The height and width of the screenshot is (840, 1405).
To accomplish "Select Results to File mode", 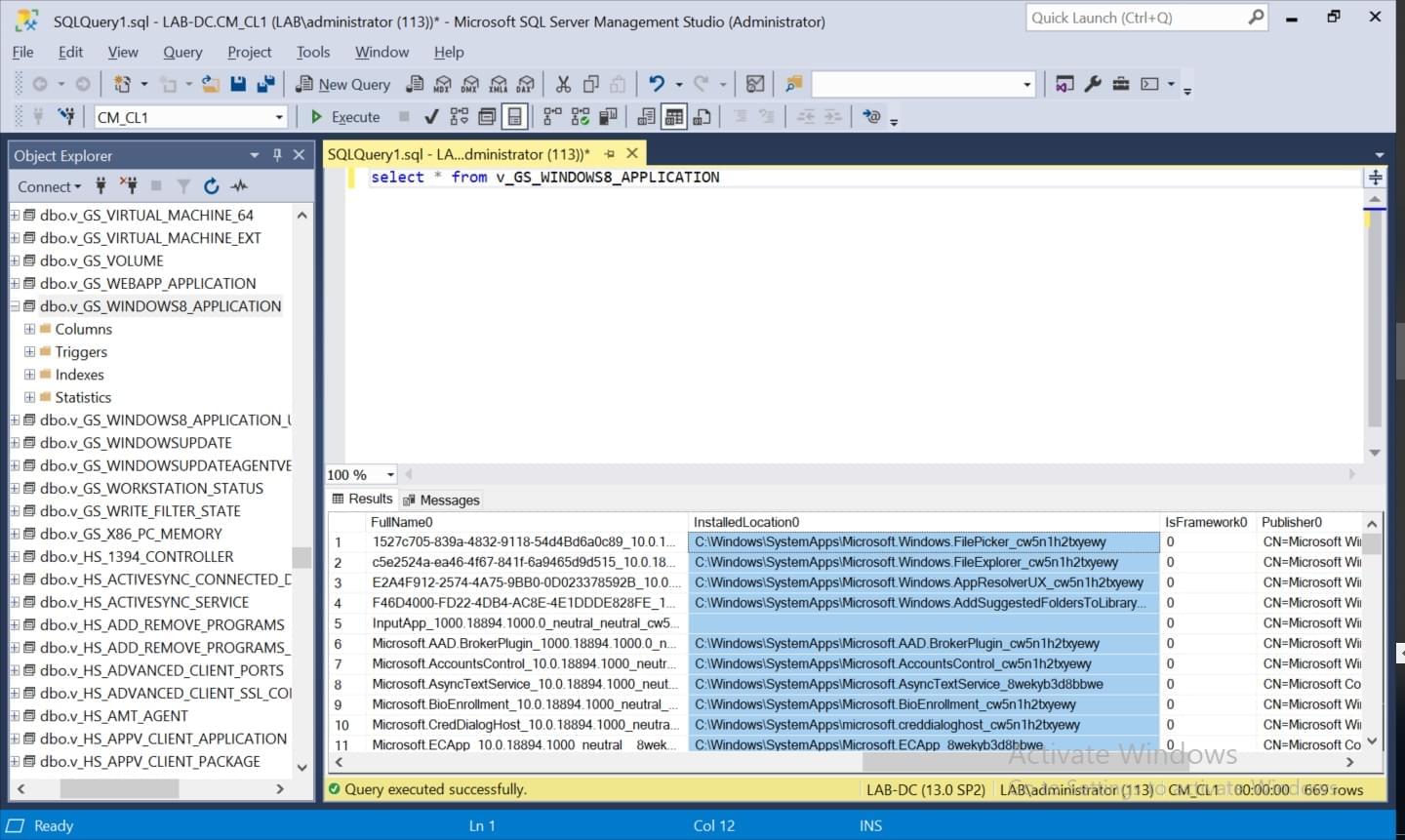I will pyautogui.click(x=702, y=117).
